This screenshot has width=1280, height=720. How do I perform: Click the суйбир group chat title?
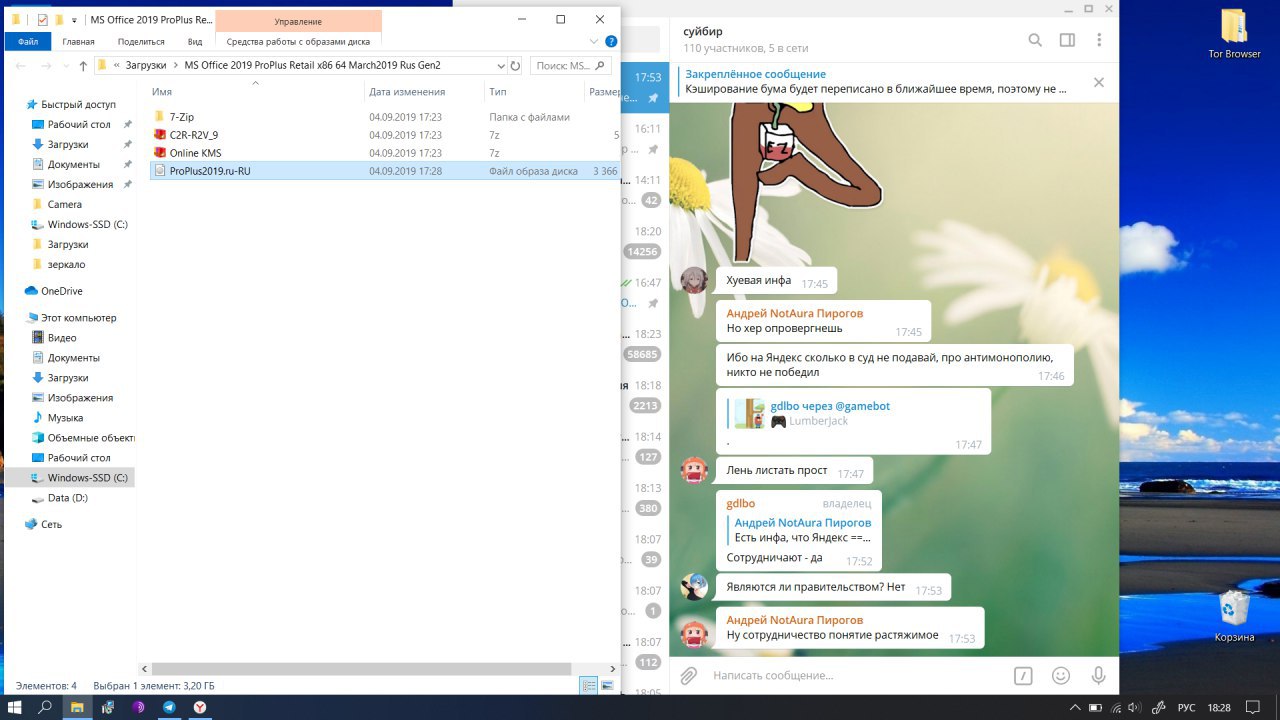(703, 31)
